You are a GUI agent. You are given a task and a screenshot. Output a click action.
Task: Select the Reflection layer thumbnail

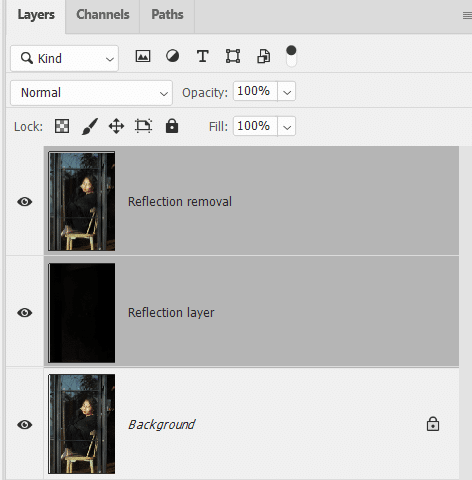(x=82, y=313)
